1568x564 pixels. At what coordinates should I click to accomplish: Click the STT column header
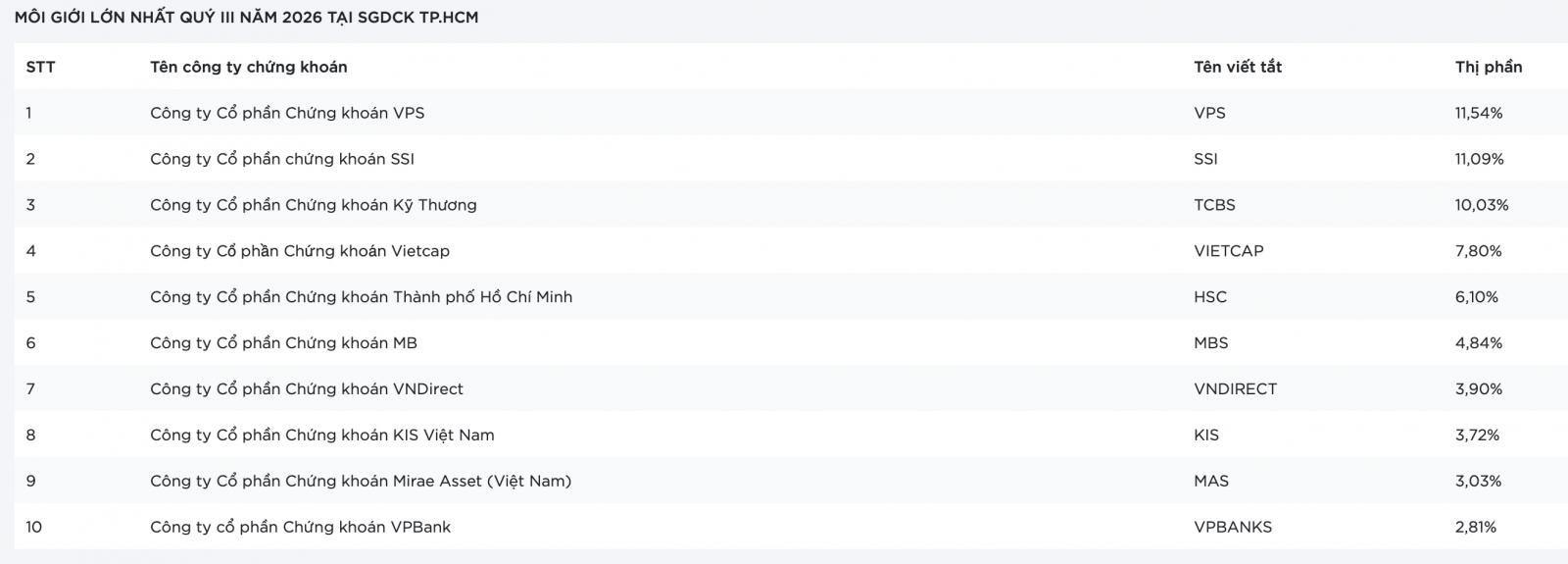(40, 67)
